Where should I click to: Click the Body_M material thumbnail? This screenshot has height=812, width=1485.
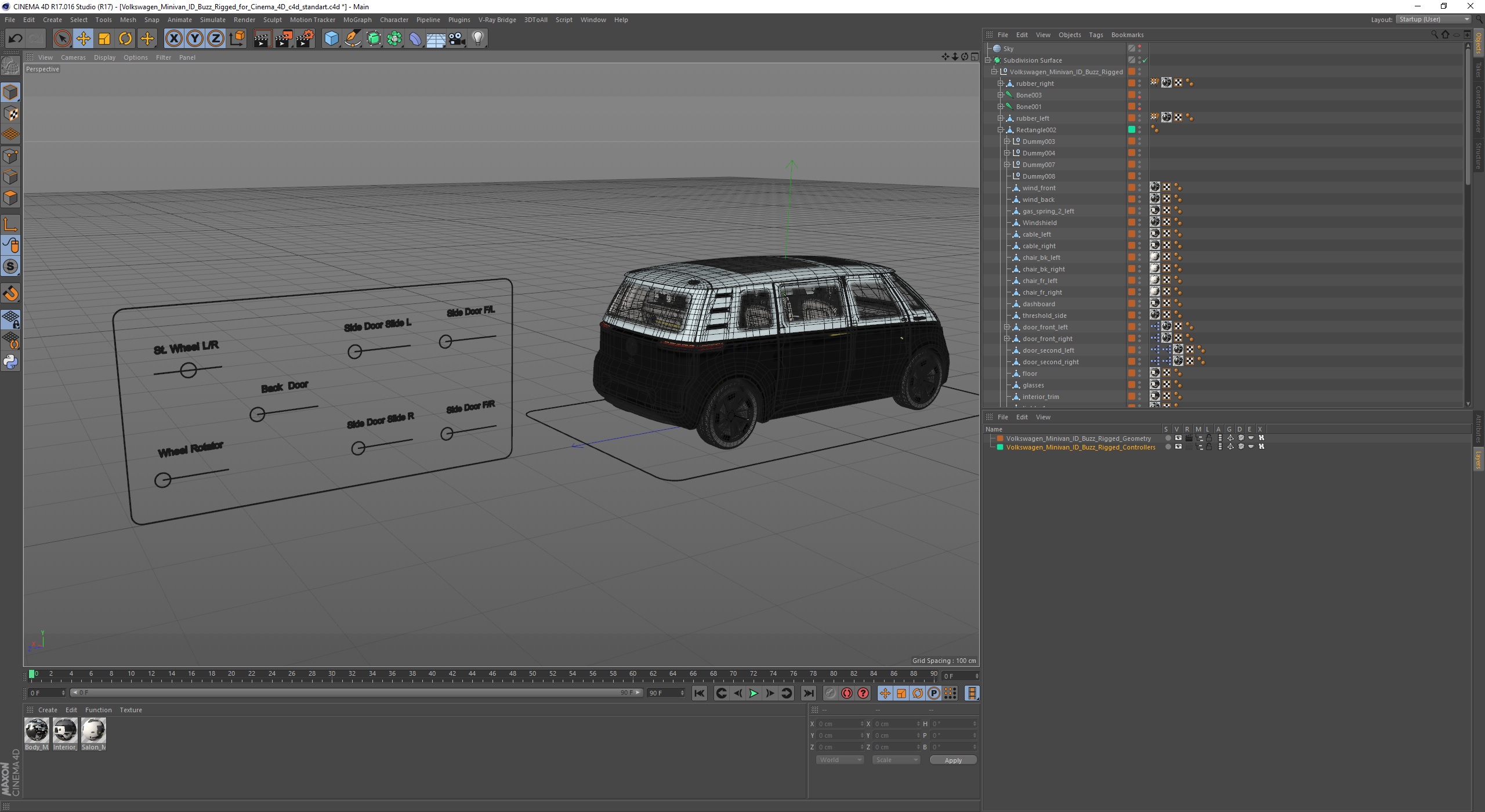click(x=37, y=730)
